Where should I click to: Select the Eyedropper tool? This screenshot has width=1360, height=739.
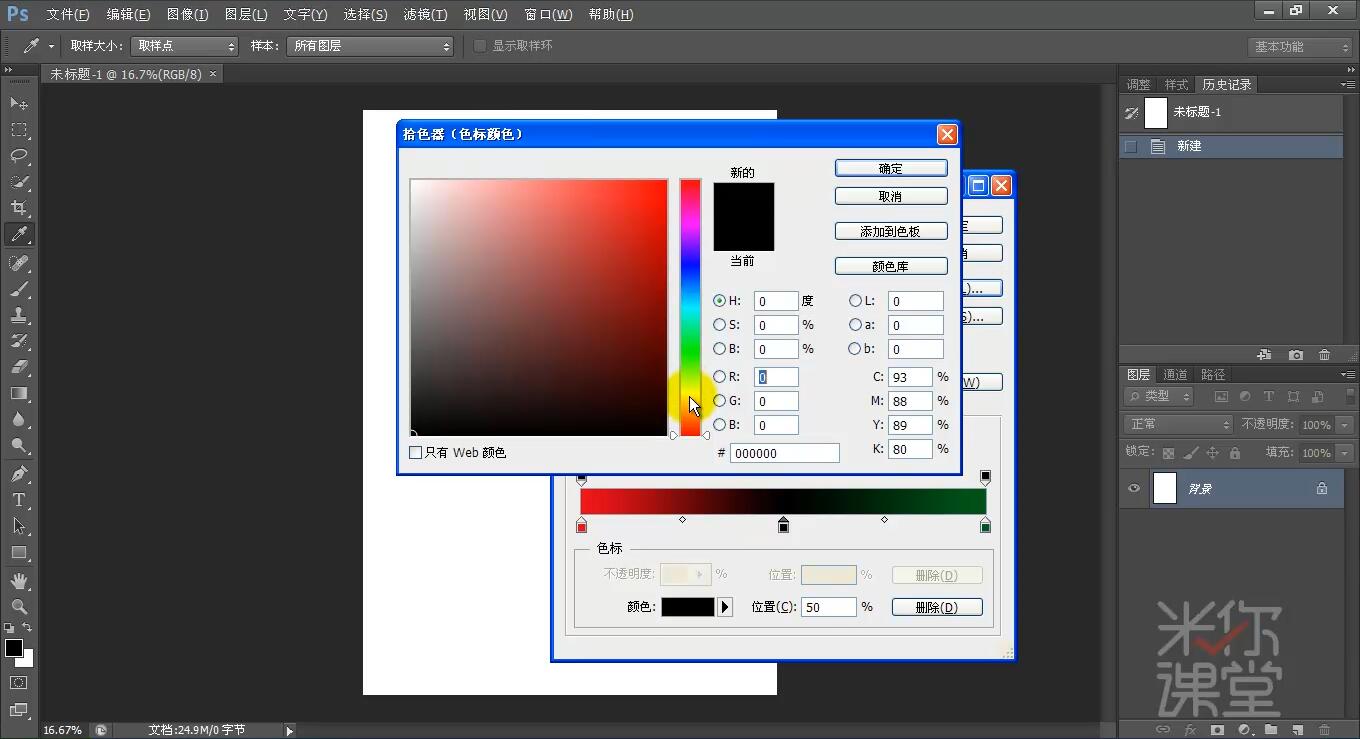(x=20, y=235)
